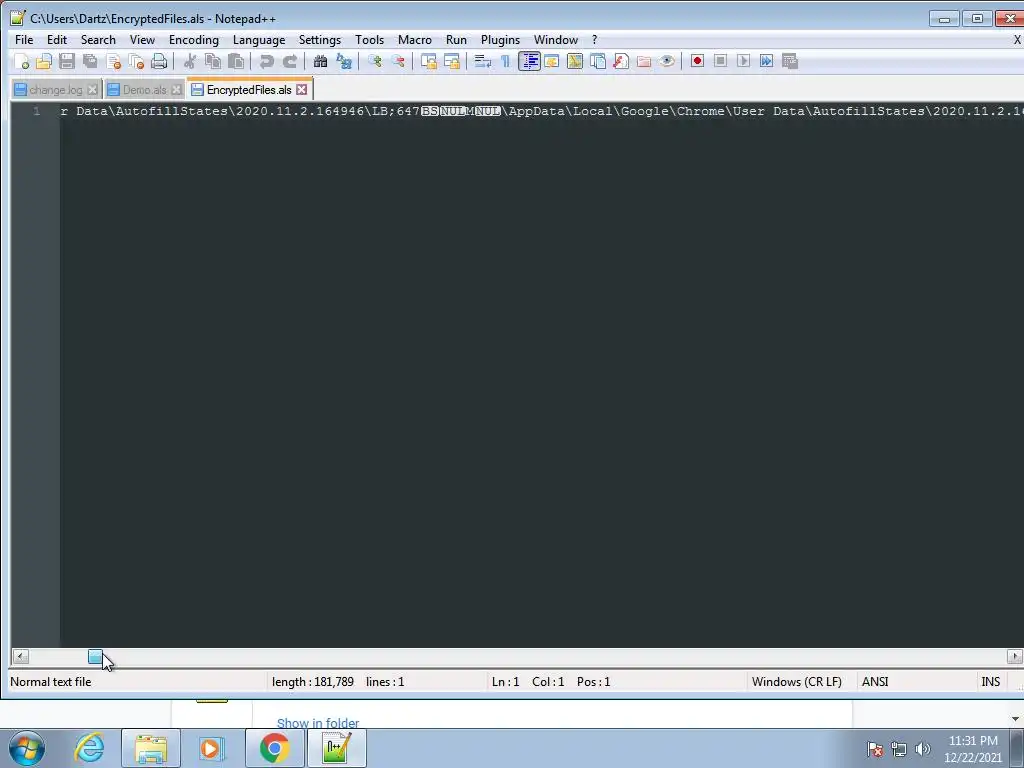Open the Macro menu

pyautogui.click(x=415, y=40)
